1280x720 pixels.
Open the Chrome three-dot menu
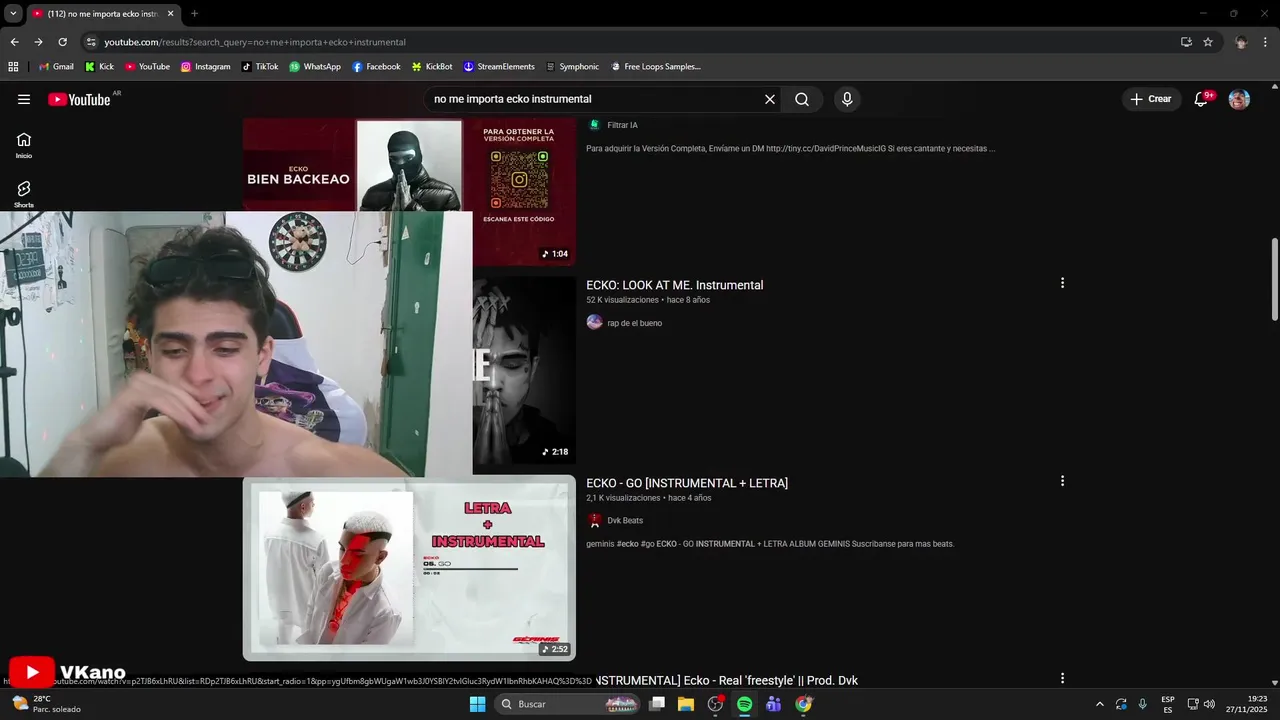point(1266,42)
